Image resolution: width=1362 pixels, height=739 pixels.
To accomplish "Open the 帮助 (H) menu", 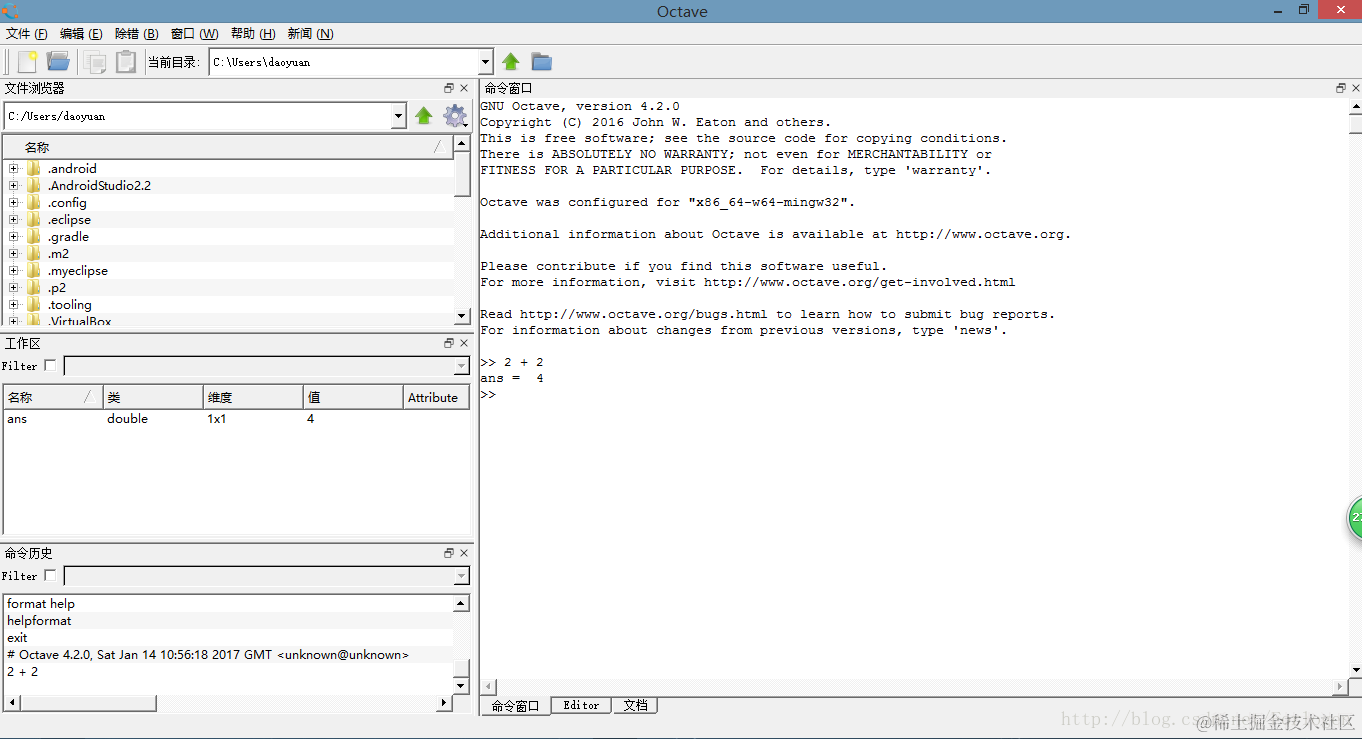I will [253, 34].
